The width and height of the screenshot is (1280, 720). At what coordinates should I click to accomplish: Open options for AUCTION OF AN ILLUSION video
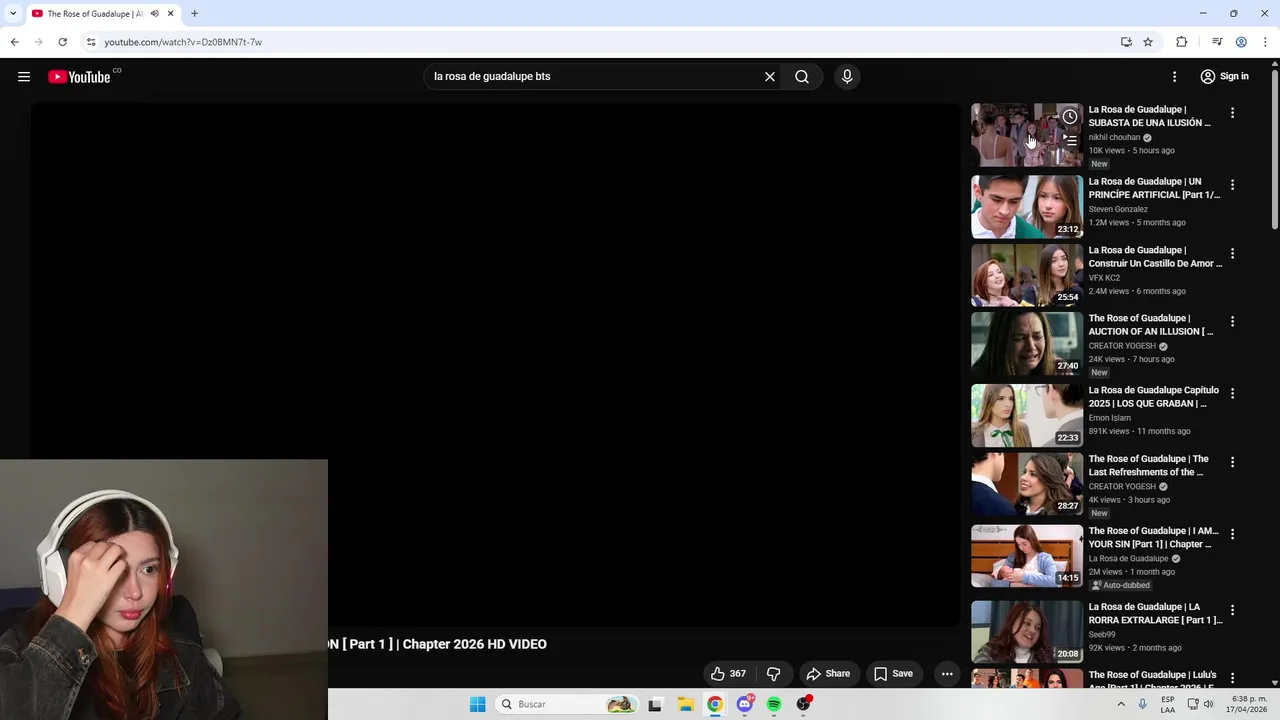tap(1232, 321)
